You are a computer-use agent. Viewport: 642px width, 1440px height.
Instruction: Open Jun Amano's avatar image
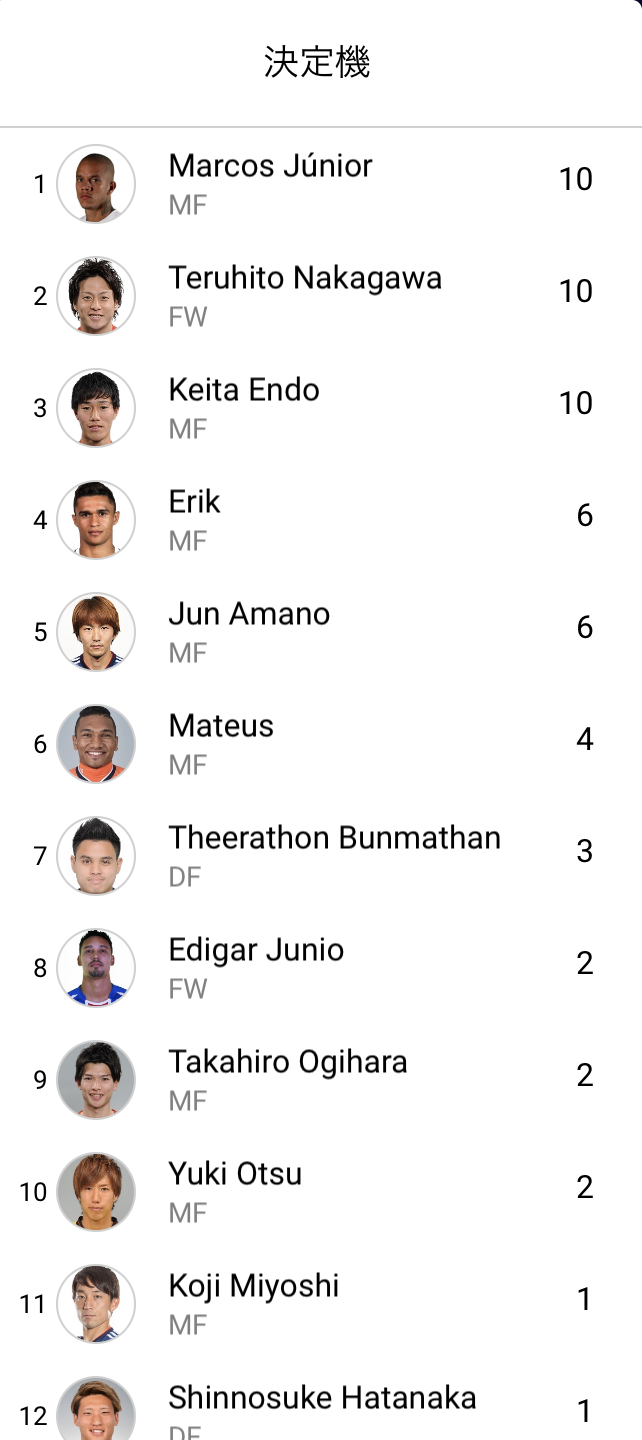click(96, 632)
